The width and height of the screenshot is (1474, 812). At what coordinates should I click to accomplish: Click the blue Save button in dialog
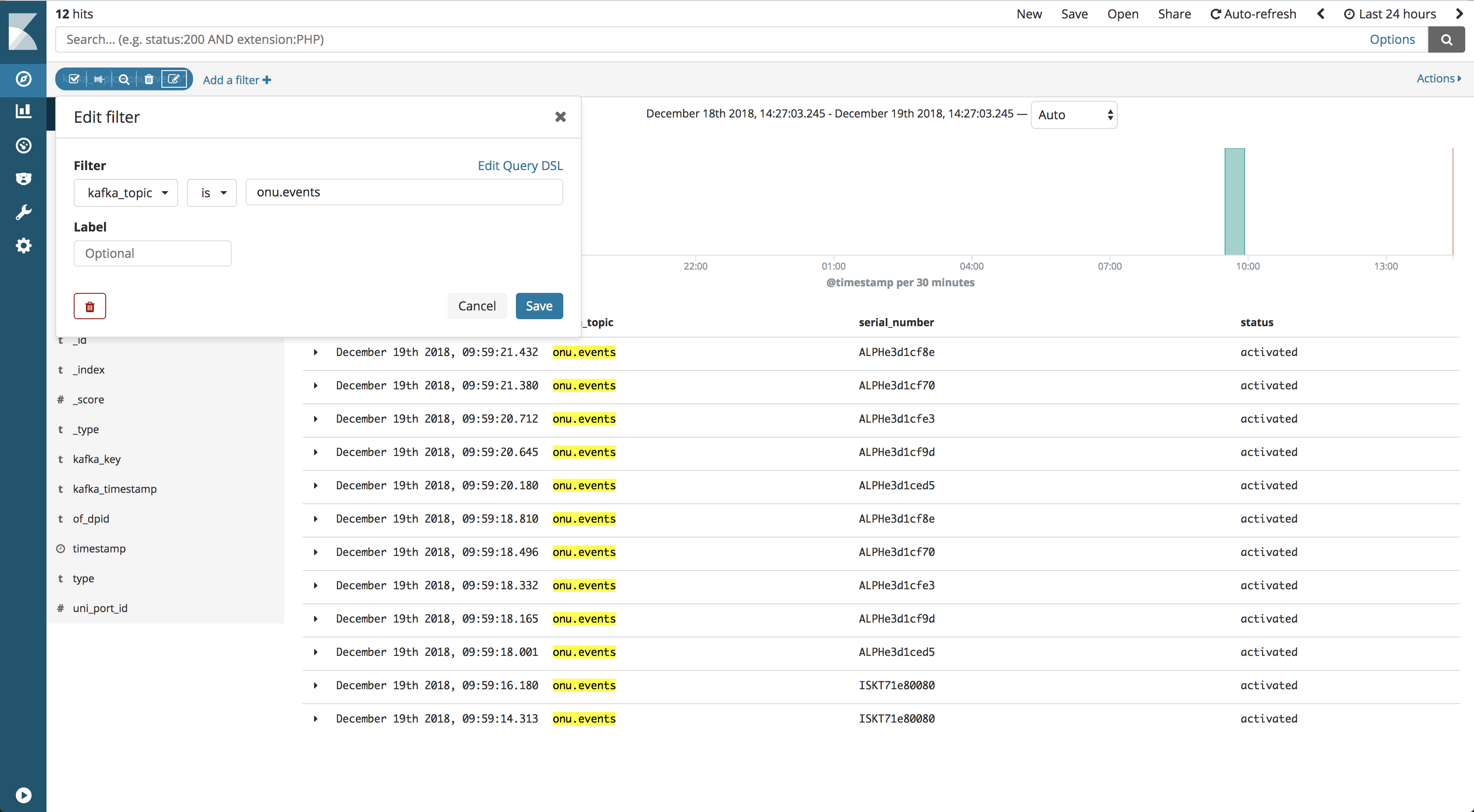pyautogui.click(x=539, y=306)
